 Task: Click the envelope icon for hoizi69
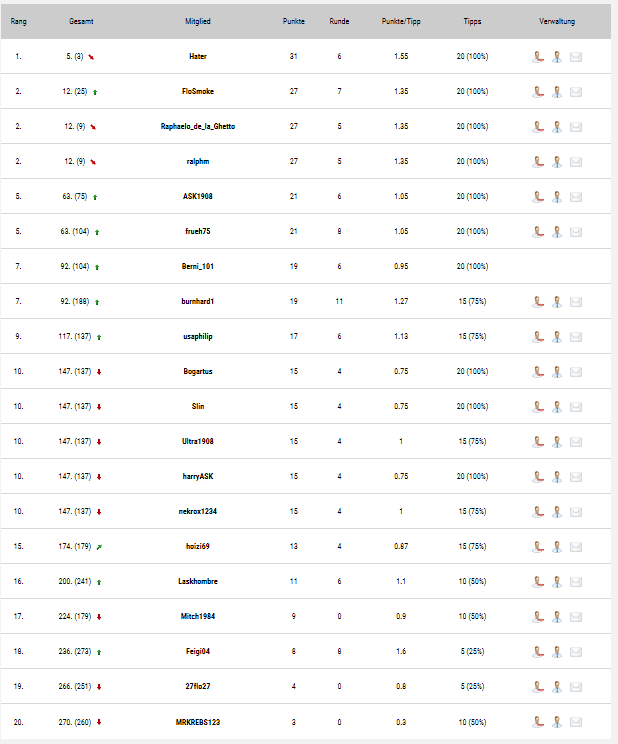coord(576,547)
